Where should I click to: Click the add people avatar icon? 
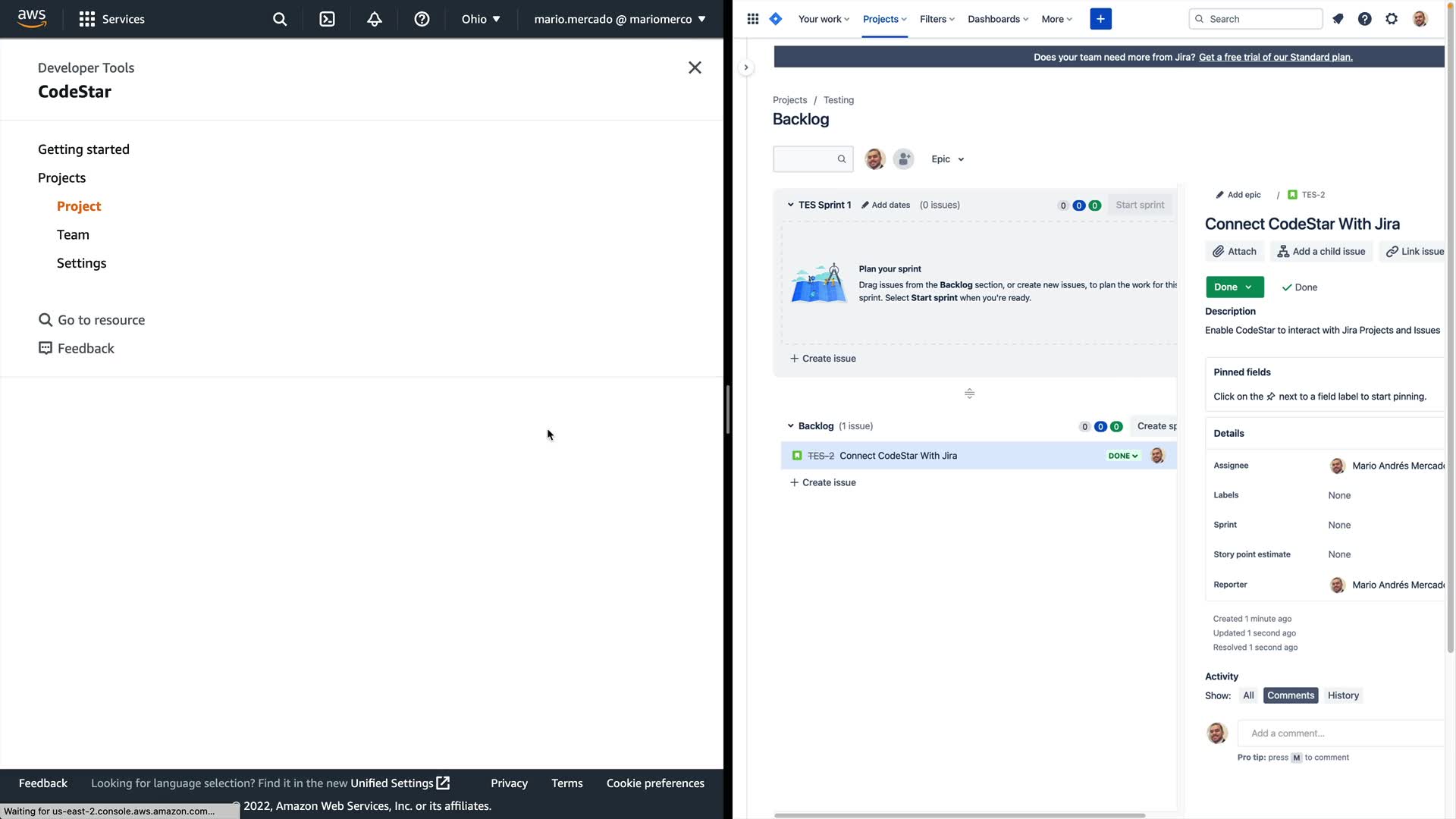coord(903,159)
